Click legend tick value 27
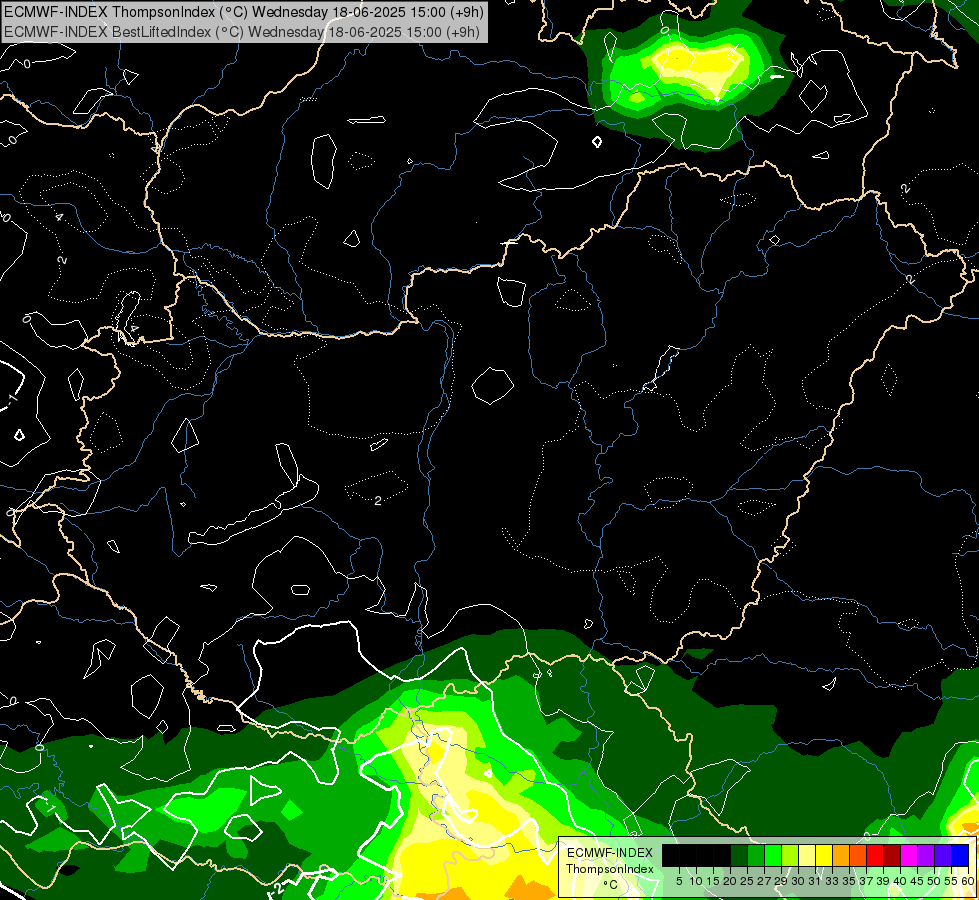 (x=764, y=881)
